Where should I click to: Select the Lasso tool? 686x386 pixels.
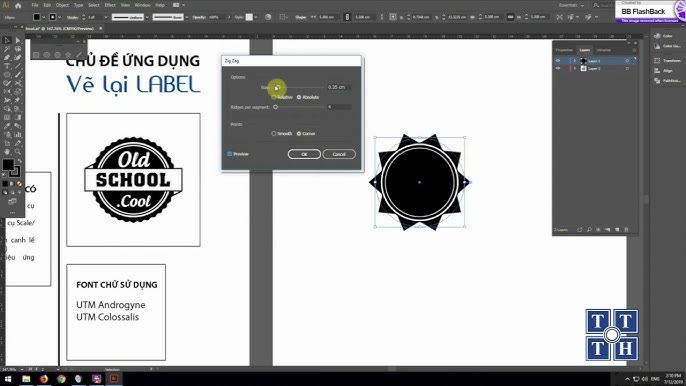[x=18, y=49]
